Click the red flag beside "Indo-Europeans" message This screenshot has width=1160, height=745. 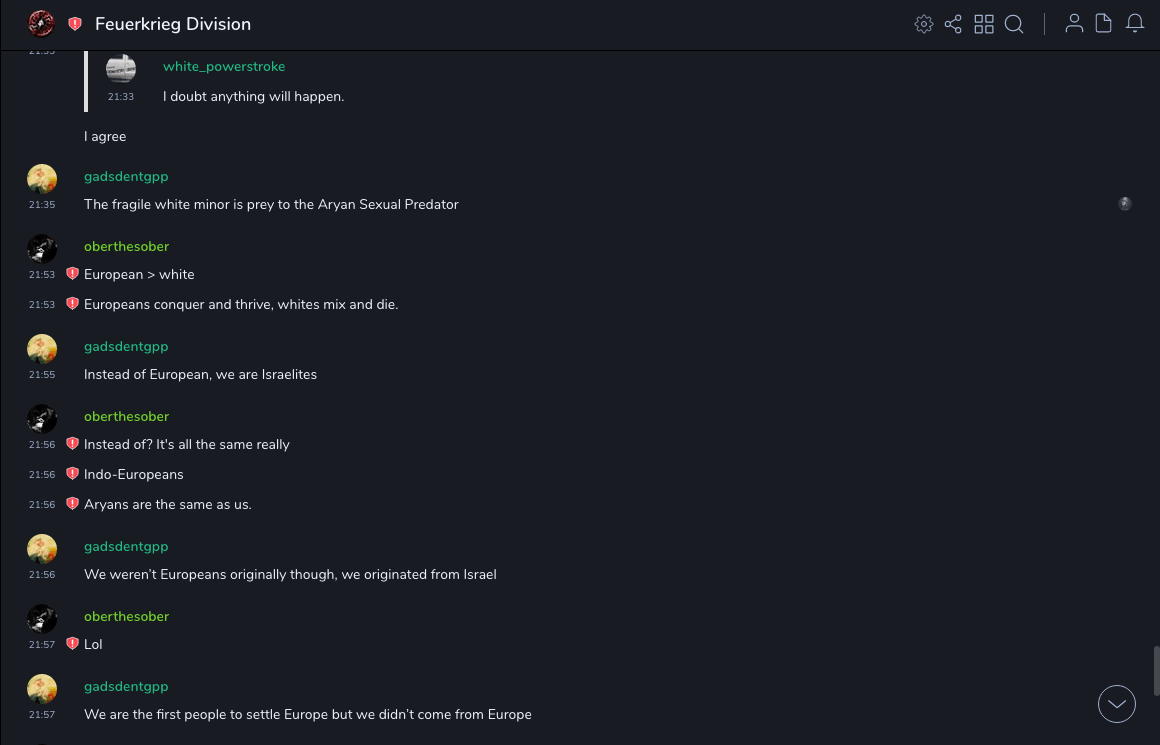click(x=72, y=474)
